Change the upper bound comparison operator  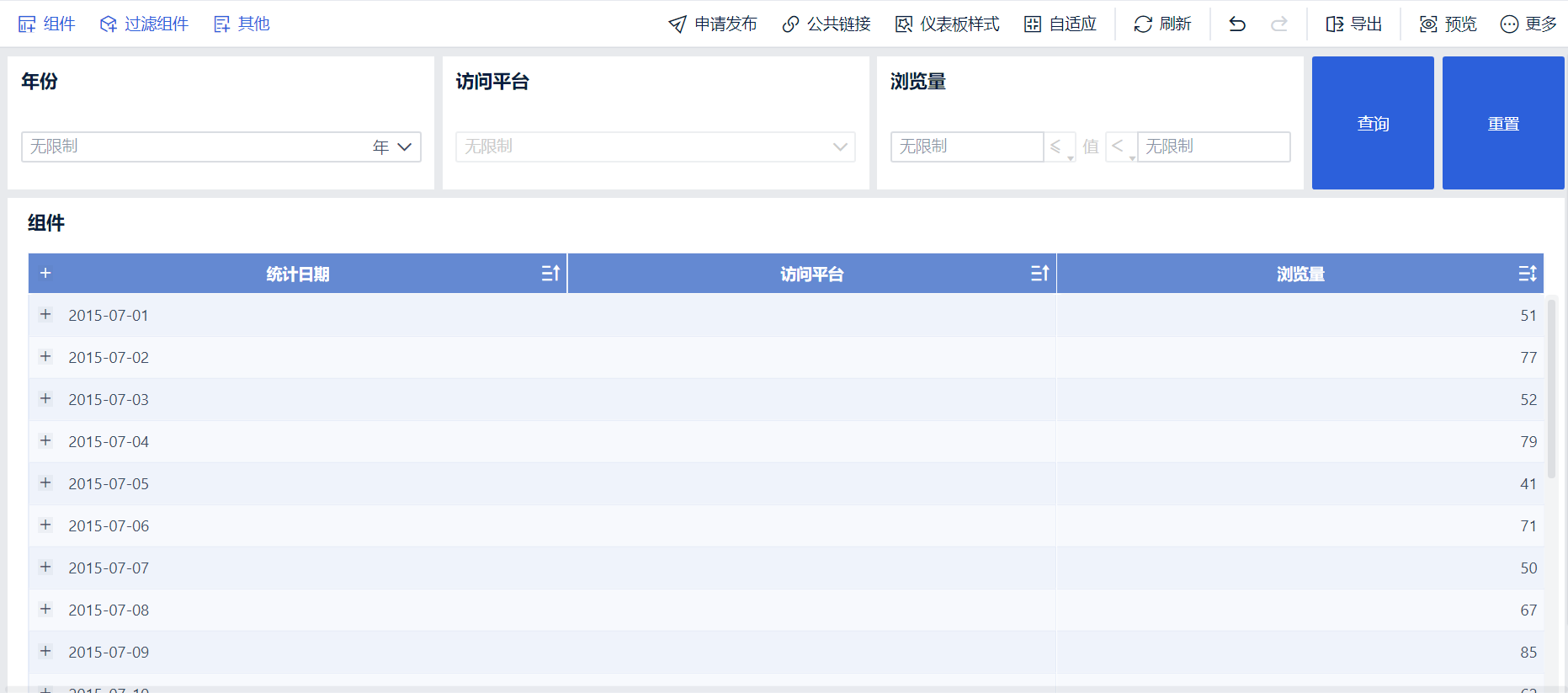click(1121, 147)
